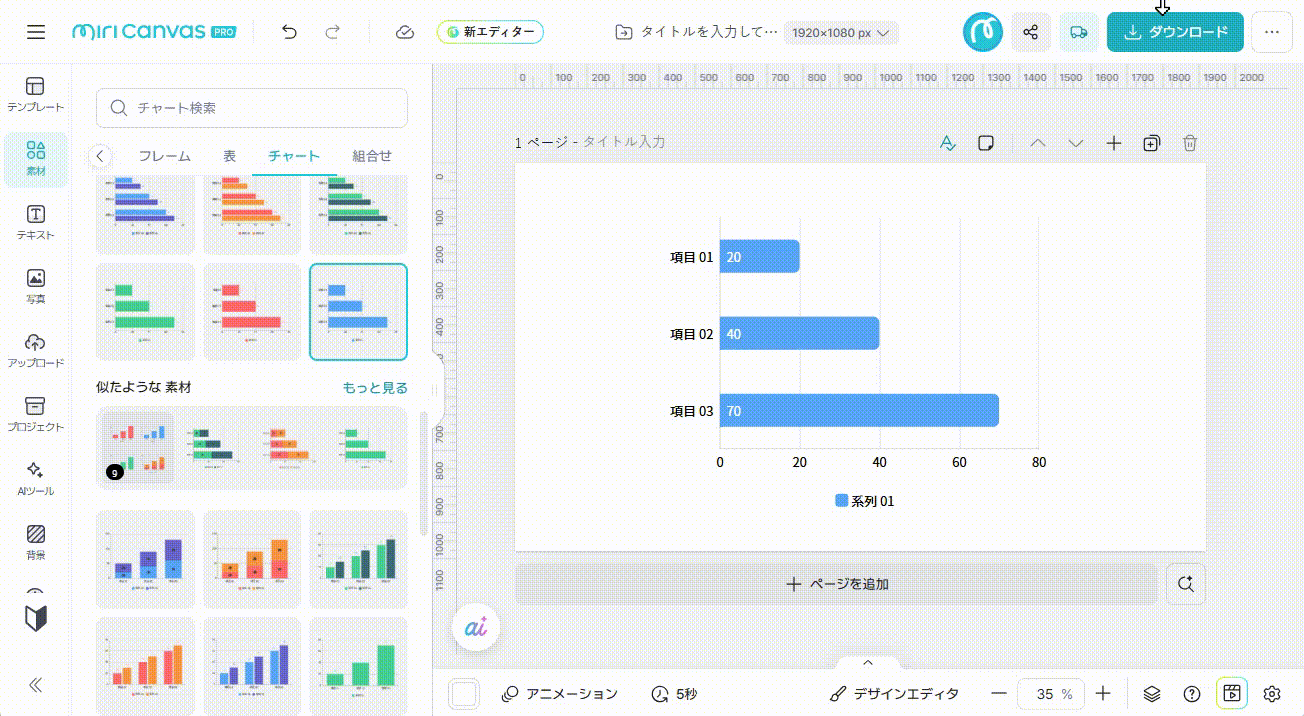Open the share icon in header

1031,32
